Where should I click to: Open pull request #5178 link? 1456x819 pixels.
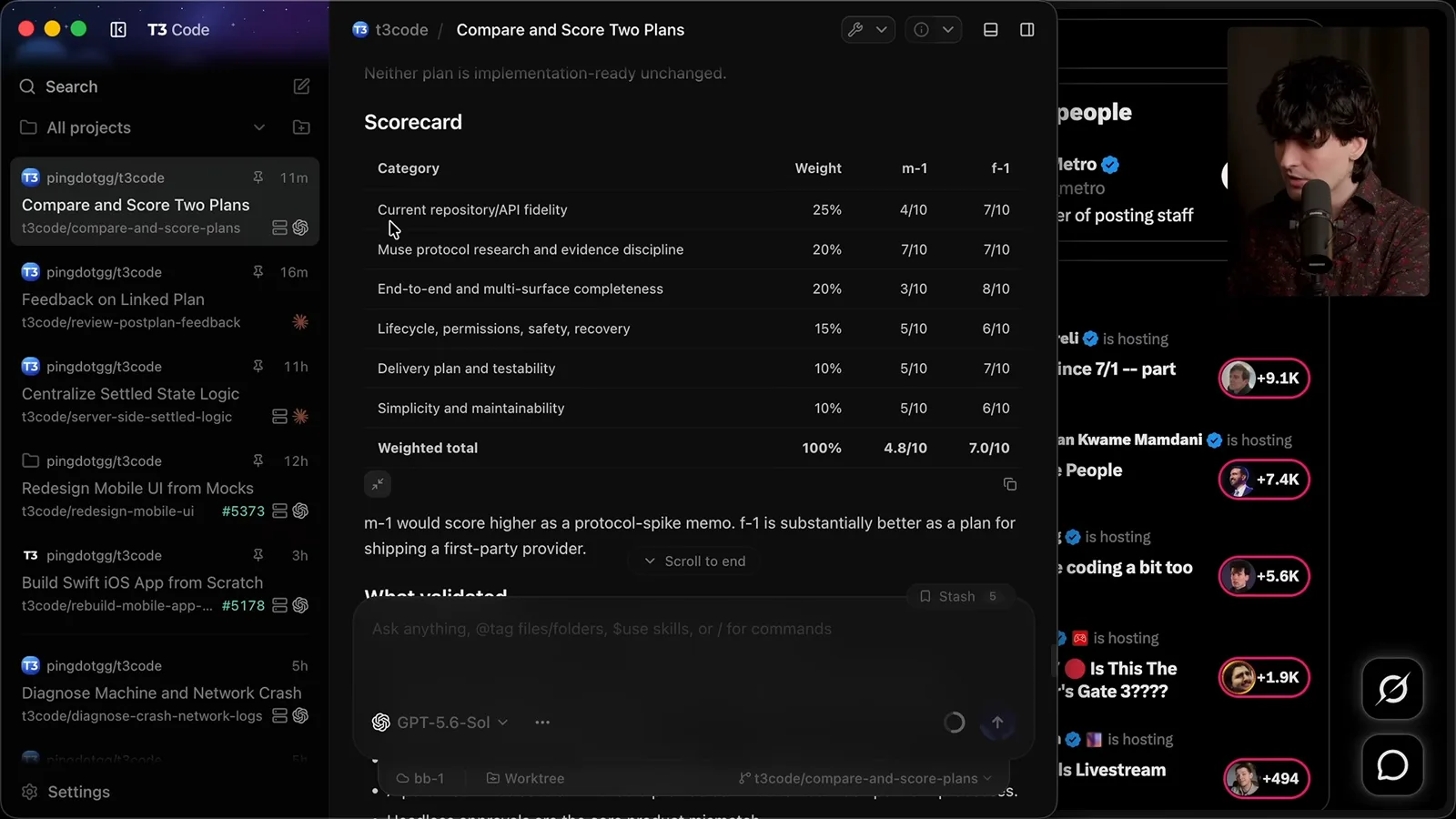point(243,606)
